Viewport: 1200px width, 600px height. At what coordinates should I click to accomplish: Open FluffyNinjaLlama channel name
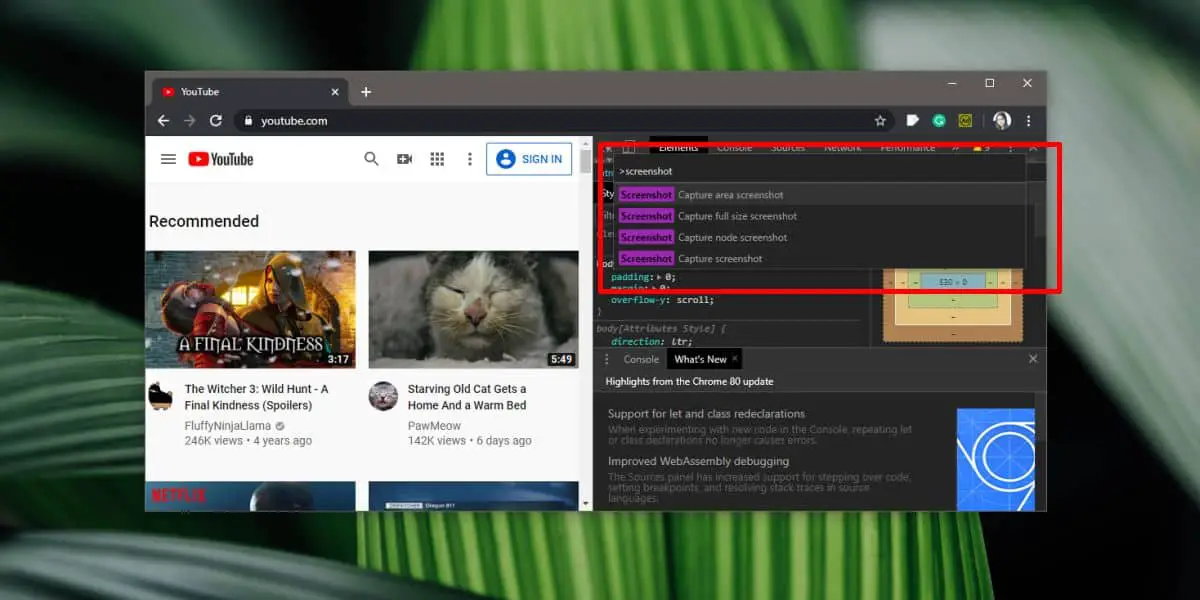tap(227, 424)
